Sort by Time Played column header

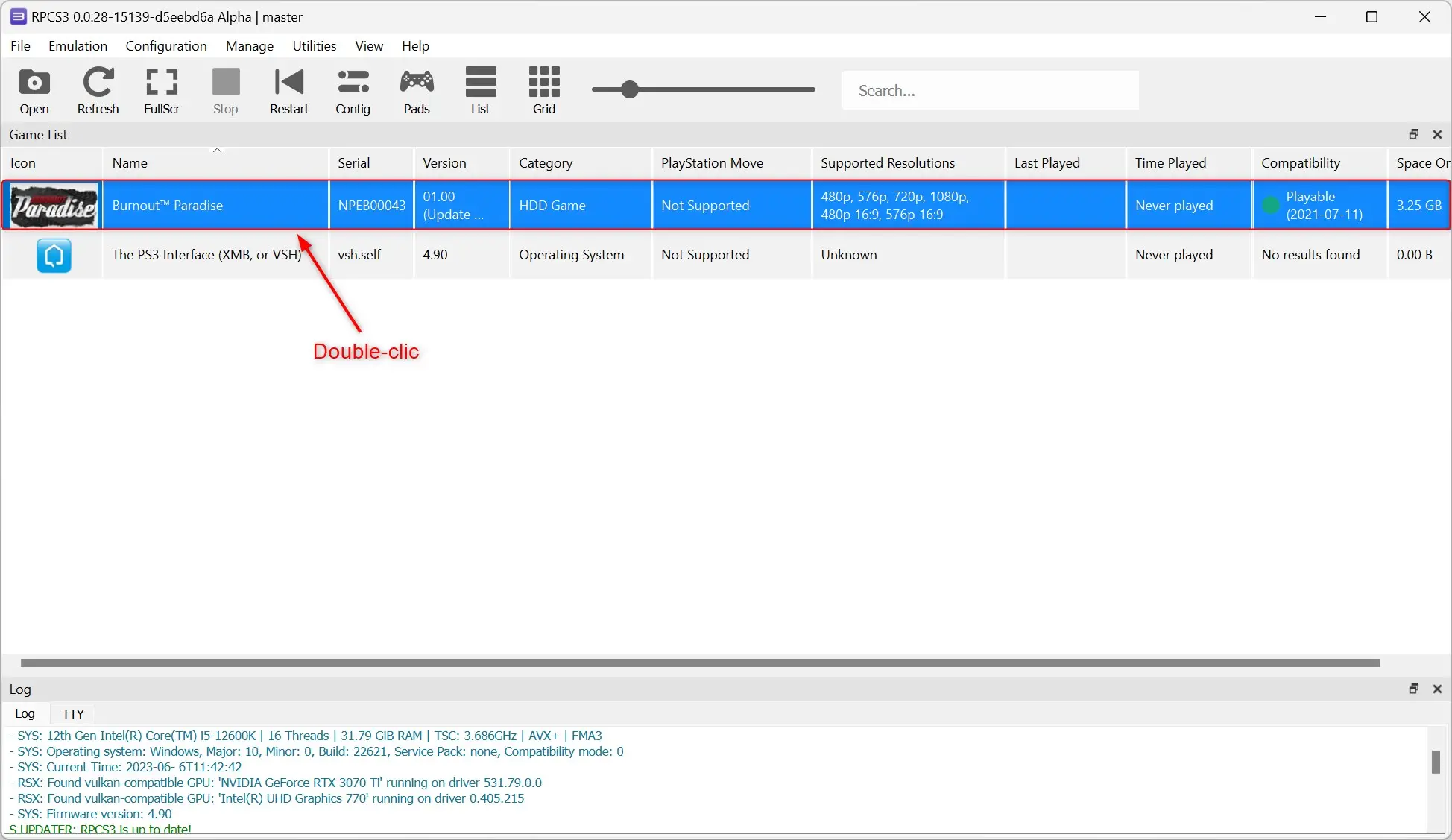pyautogui.click(x=1189, y=163)
